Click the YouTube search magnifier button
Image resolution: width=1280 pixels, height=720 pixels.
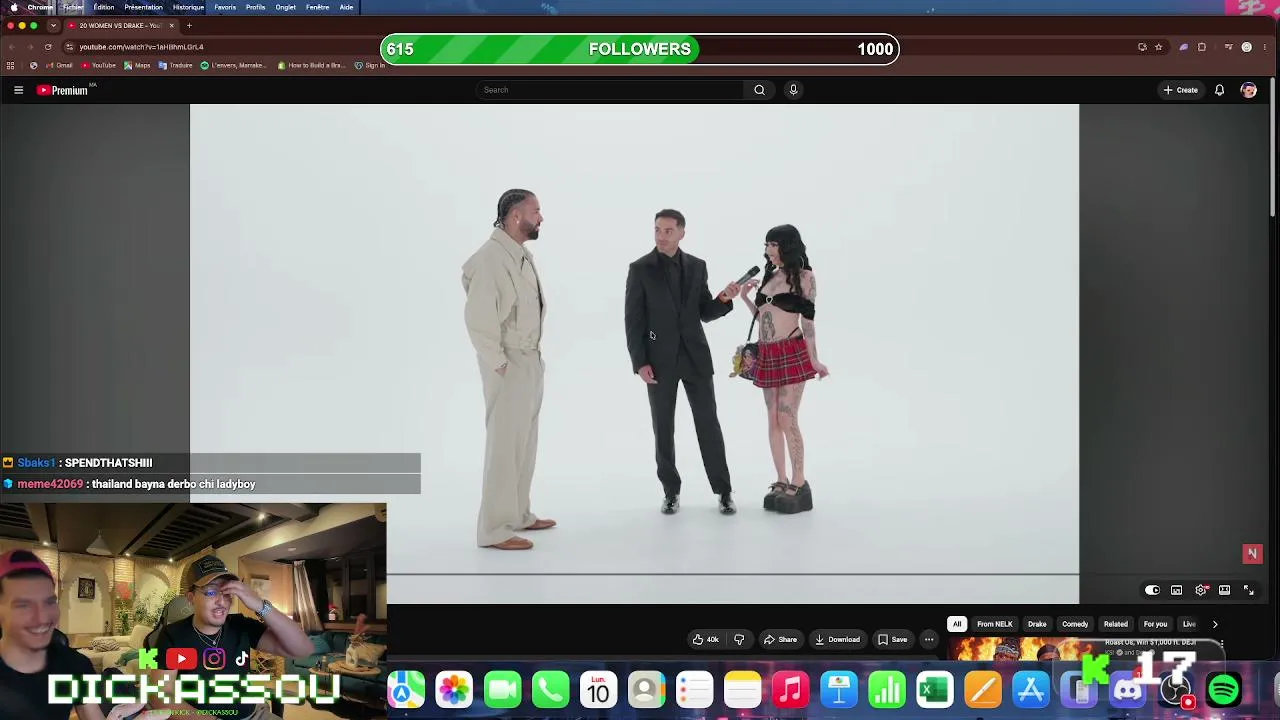759,90
